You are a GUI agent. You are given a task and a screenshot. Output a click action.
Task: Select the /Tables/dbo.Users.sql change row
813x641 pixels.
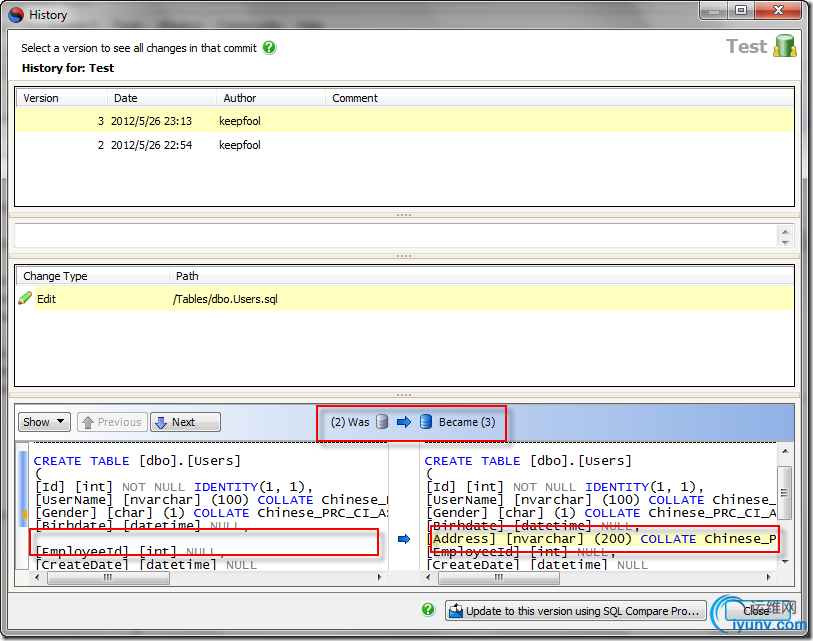[404, 299]
